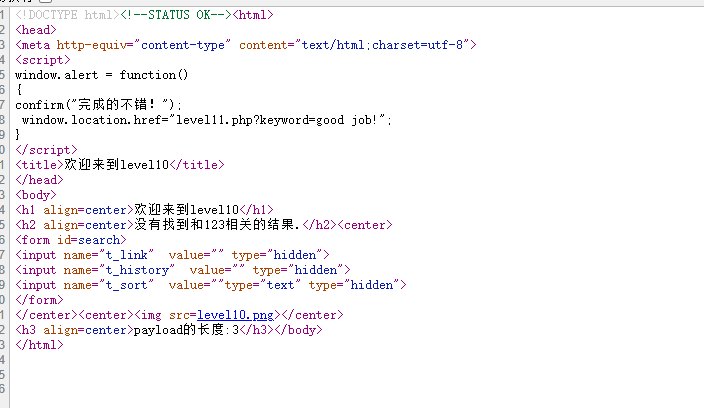Click the "t_link" input name value
This screenshot has width=704, height=408.
(x=126, y=255)
